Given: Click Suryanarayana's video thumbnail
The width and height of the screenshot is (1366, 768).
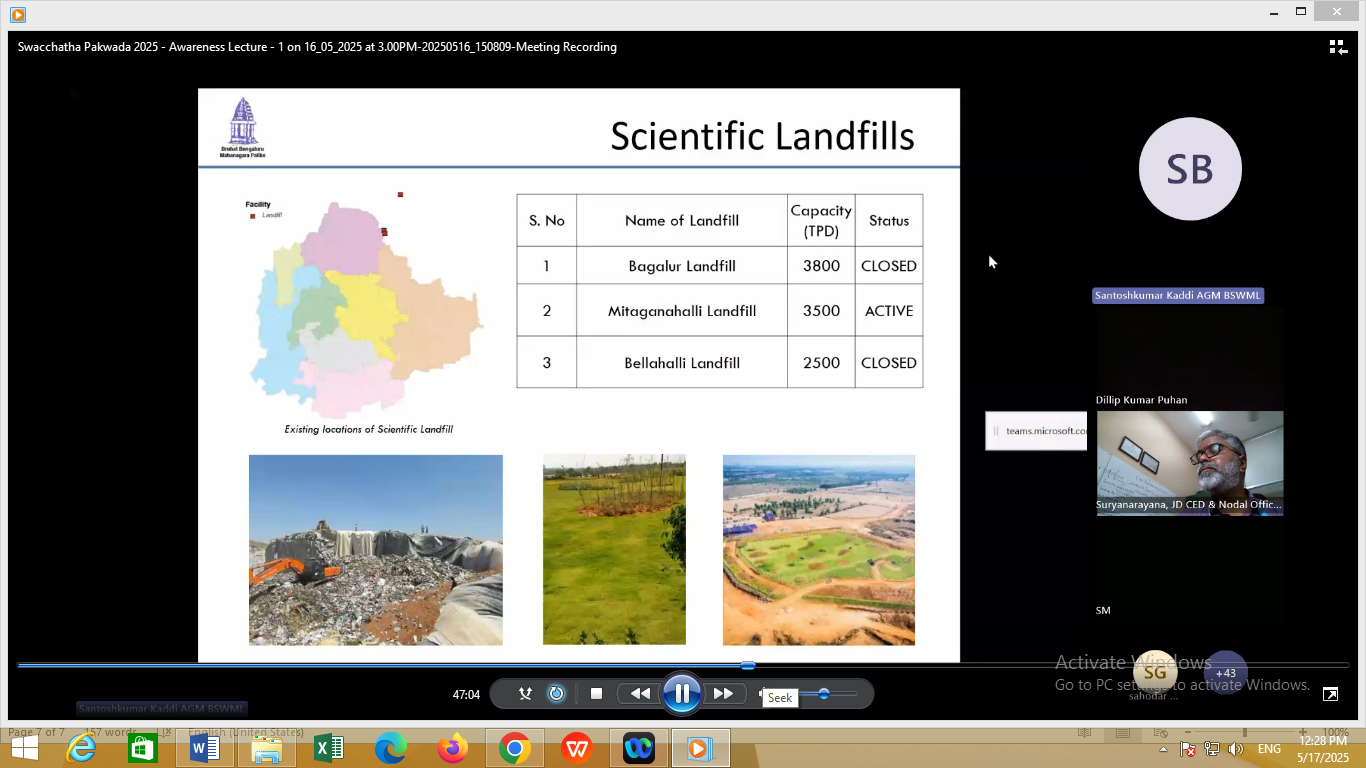Looking at the screenshot, I should [x=1190, y=463].
